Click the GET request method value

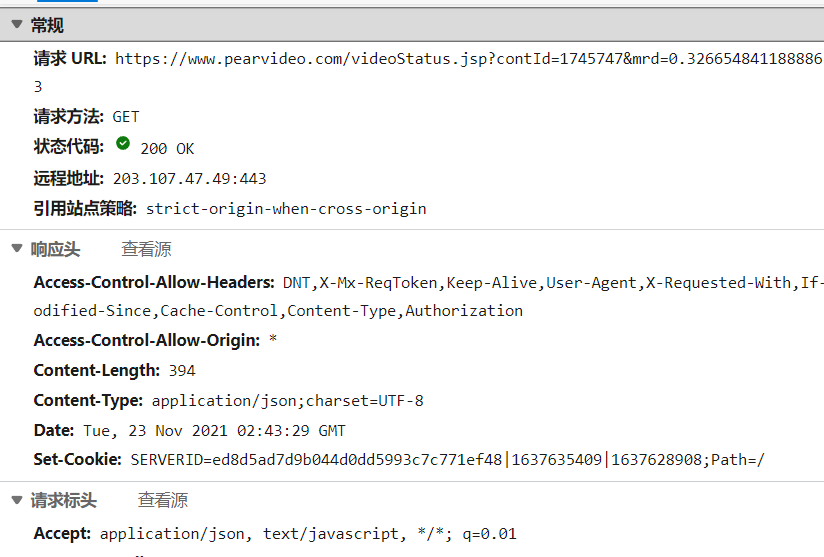[x=126, y=117]
